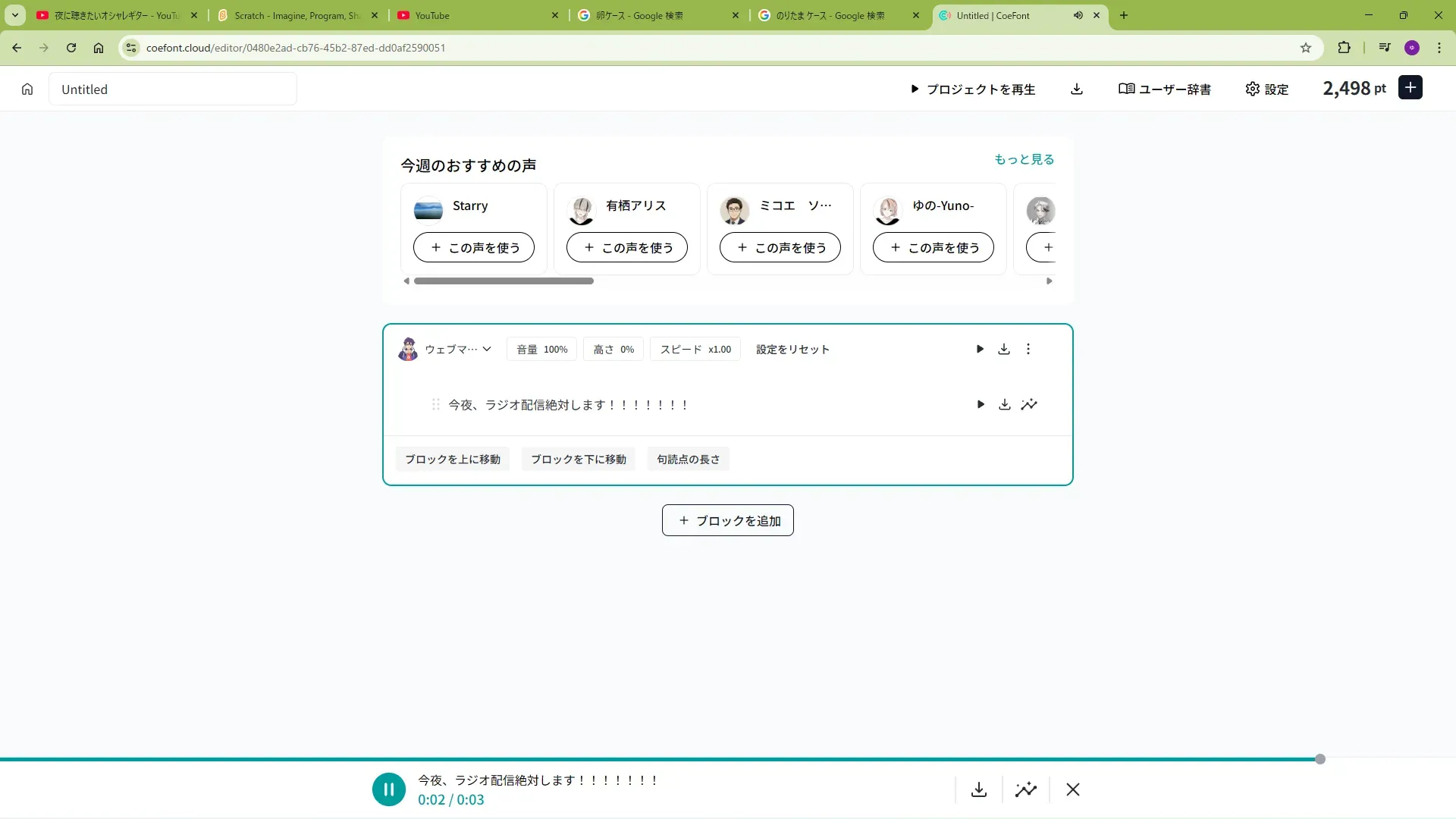Open the 音量 100% volume setting
The width and height of the screenshot is (1456, 819).
coord(541,350)
